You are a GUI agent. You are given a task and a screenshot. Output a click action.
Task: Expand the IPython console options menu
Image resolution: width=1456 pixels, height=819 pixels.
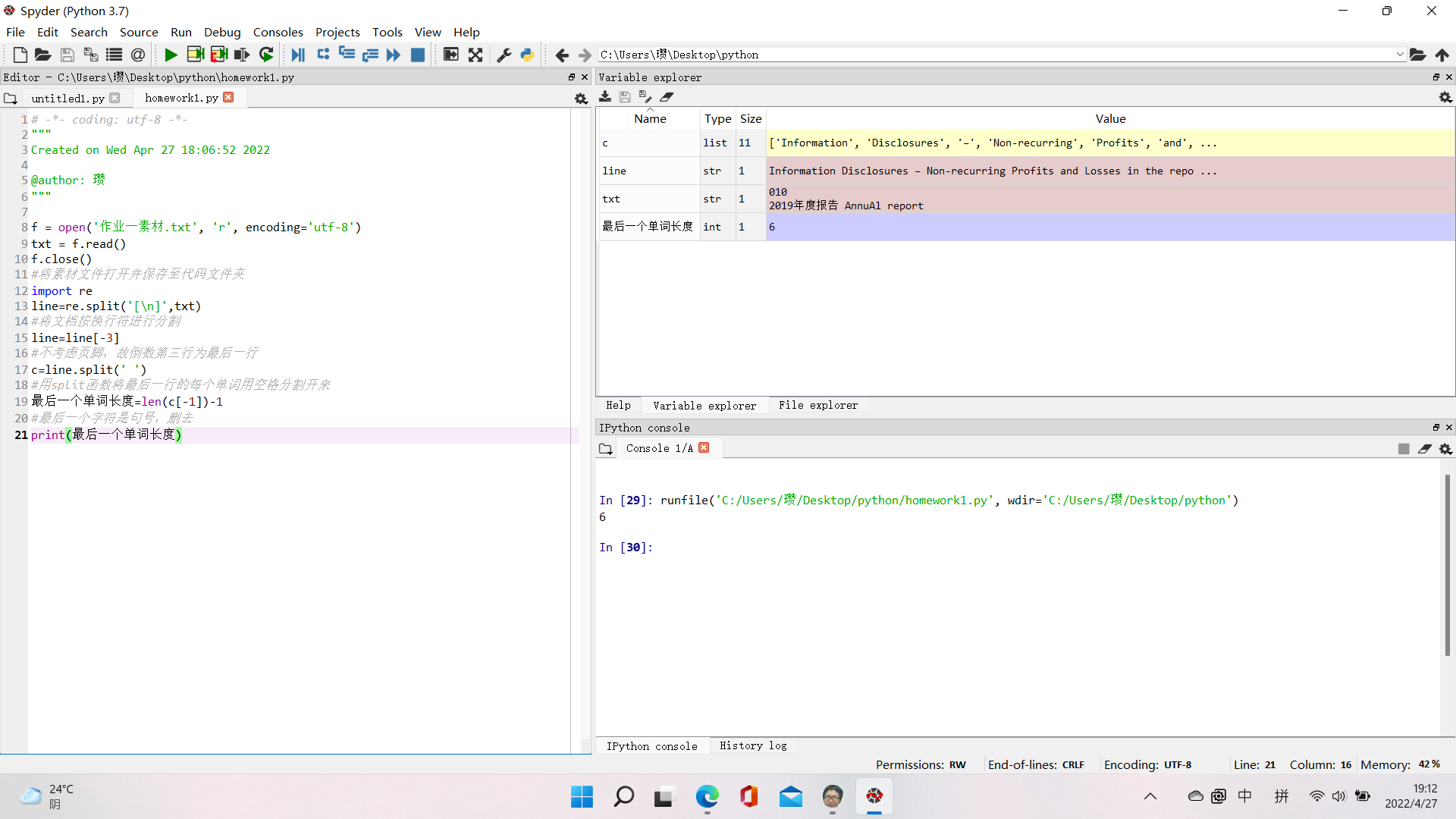[1446, 448]
